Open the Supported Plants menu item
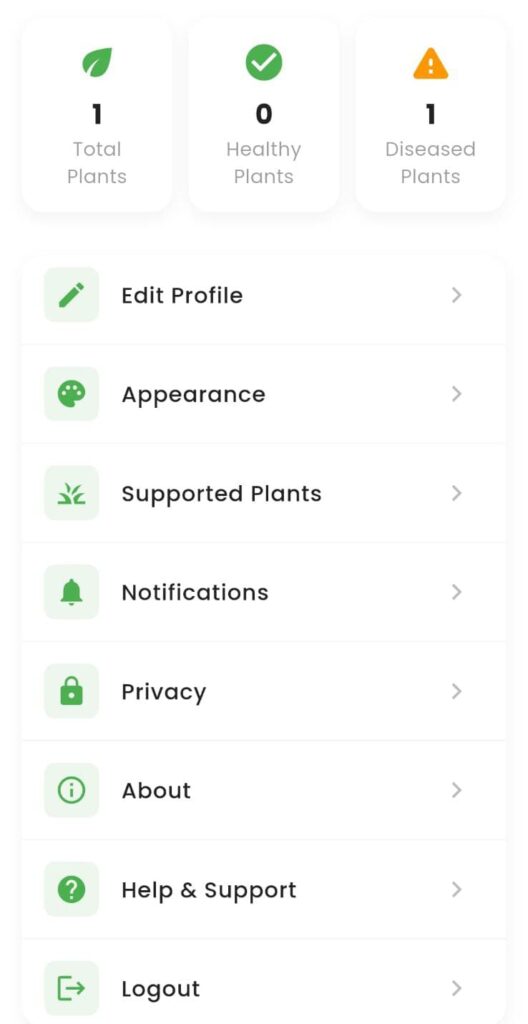 (264, 493)
